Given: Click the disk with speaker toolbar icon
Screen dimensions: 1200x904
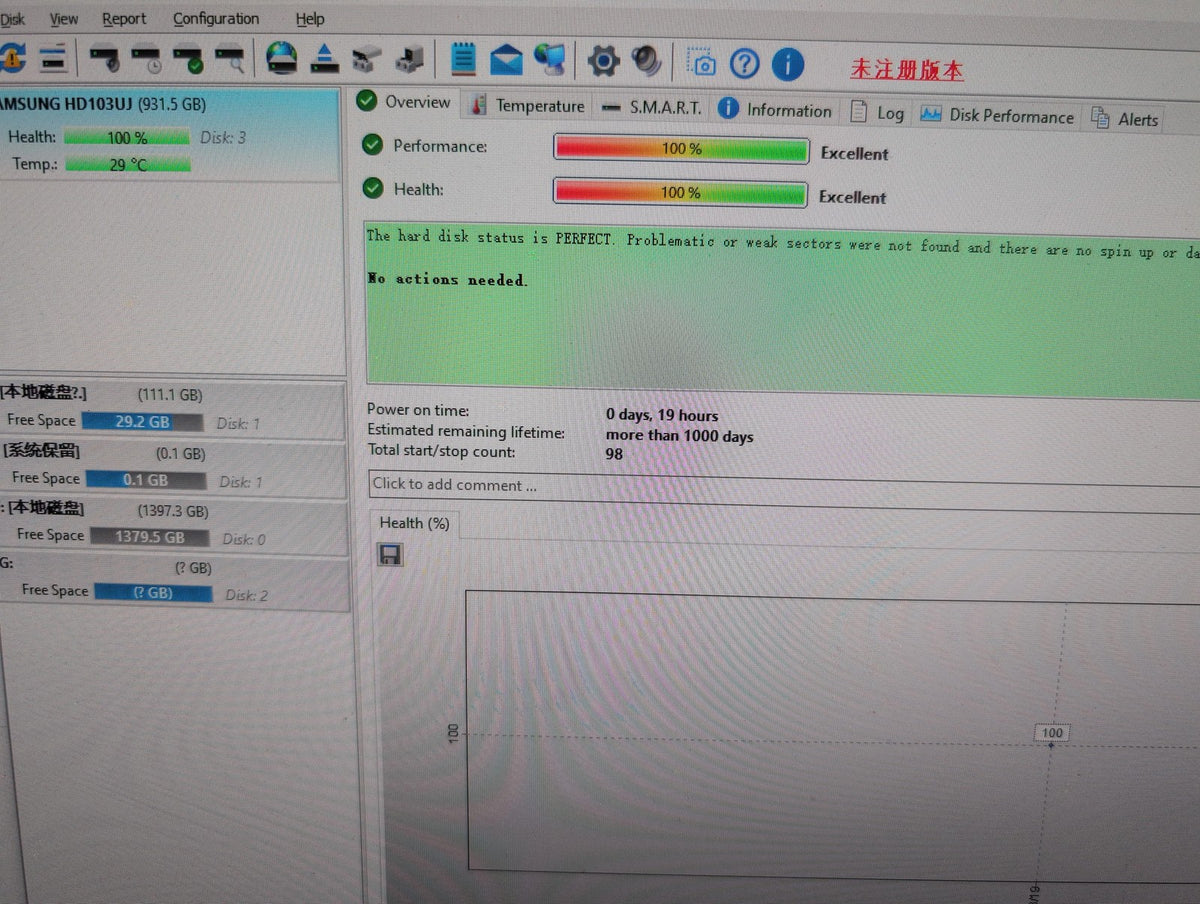Looking at the screenshot, I should tap(105, 59).
